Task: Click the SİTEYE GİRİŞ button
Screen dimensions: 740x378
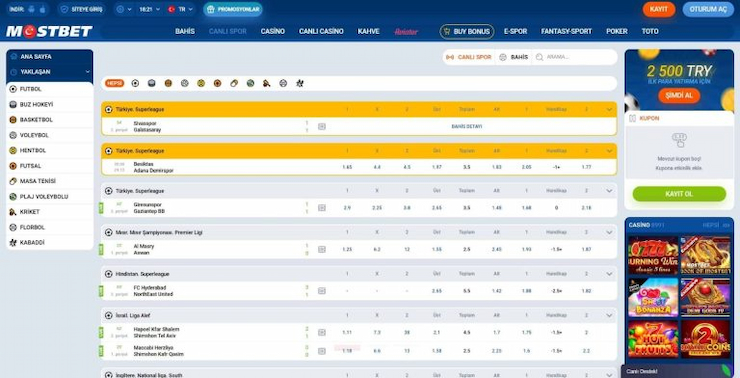Action: coord(82,9)
